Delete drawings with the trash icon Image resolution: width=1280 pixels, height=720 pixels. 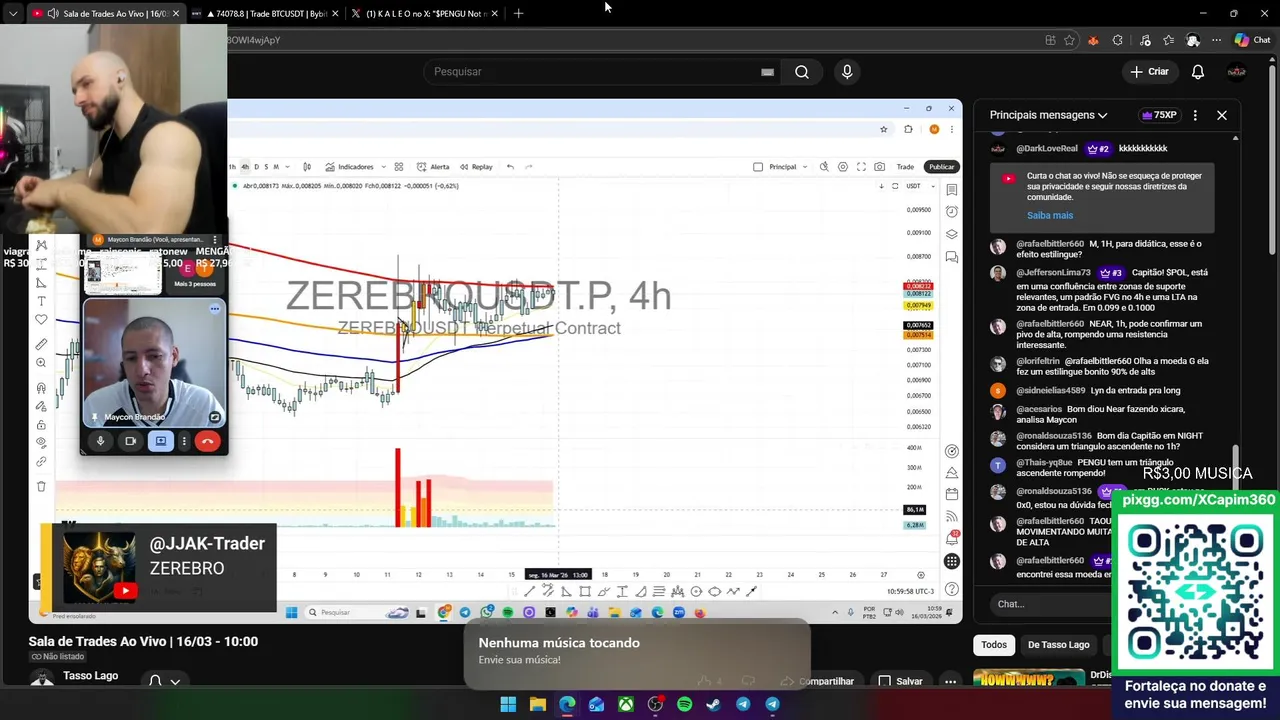tap(41, 486)
